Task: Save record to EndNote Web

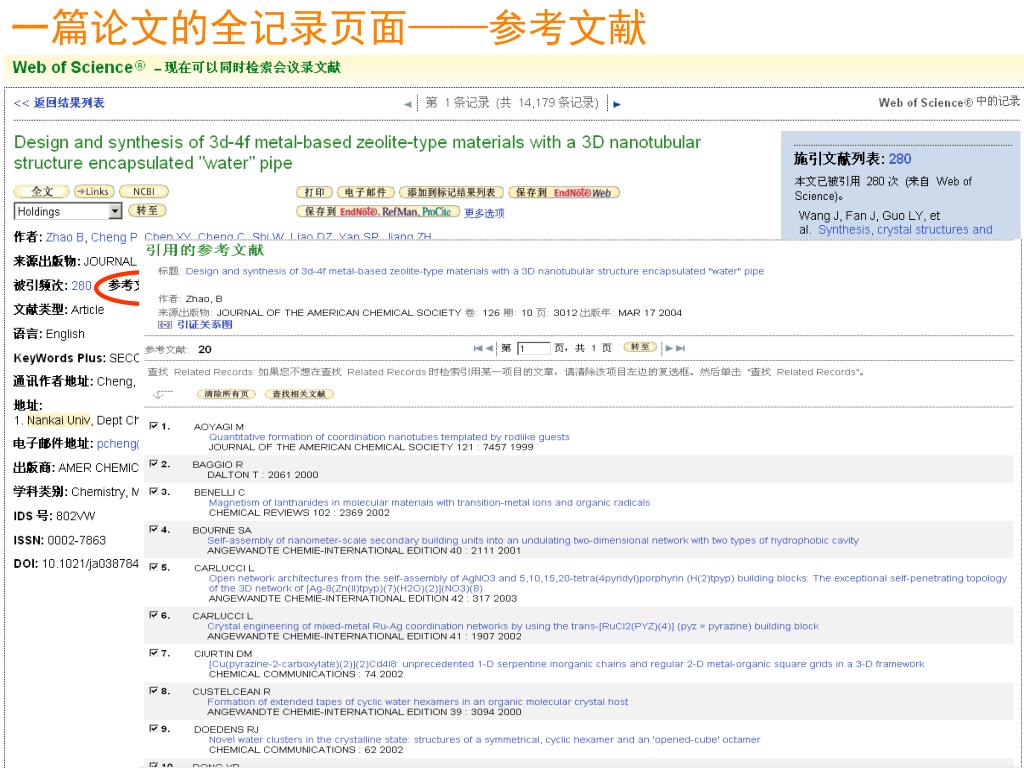Action: click(564, 192)
